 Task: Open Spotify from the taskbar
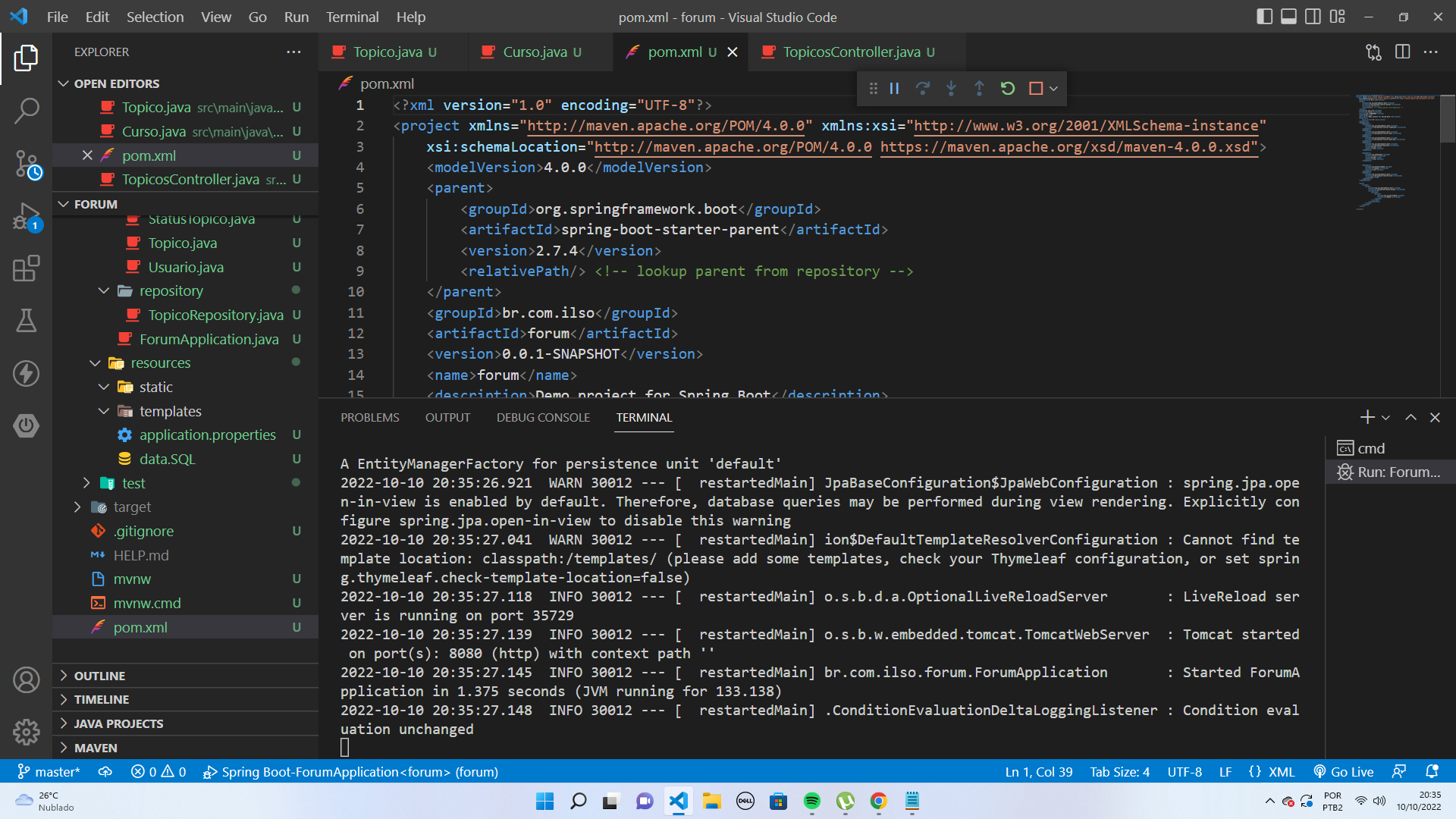point(812,801)
